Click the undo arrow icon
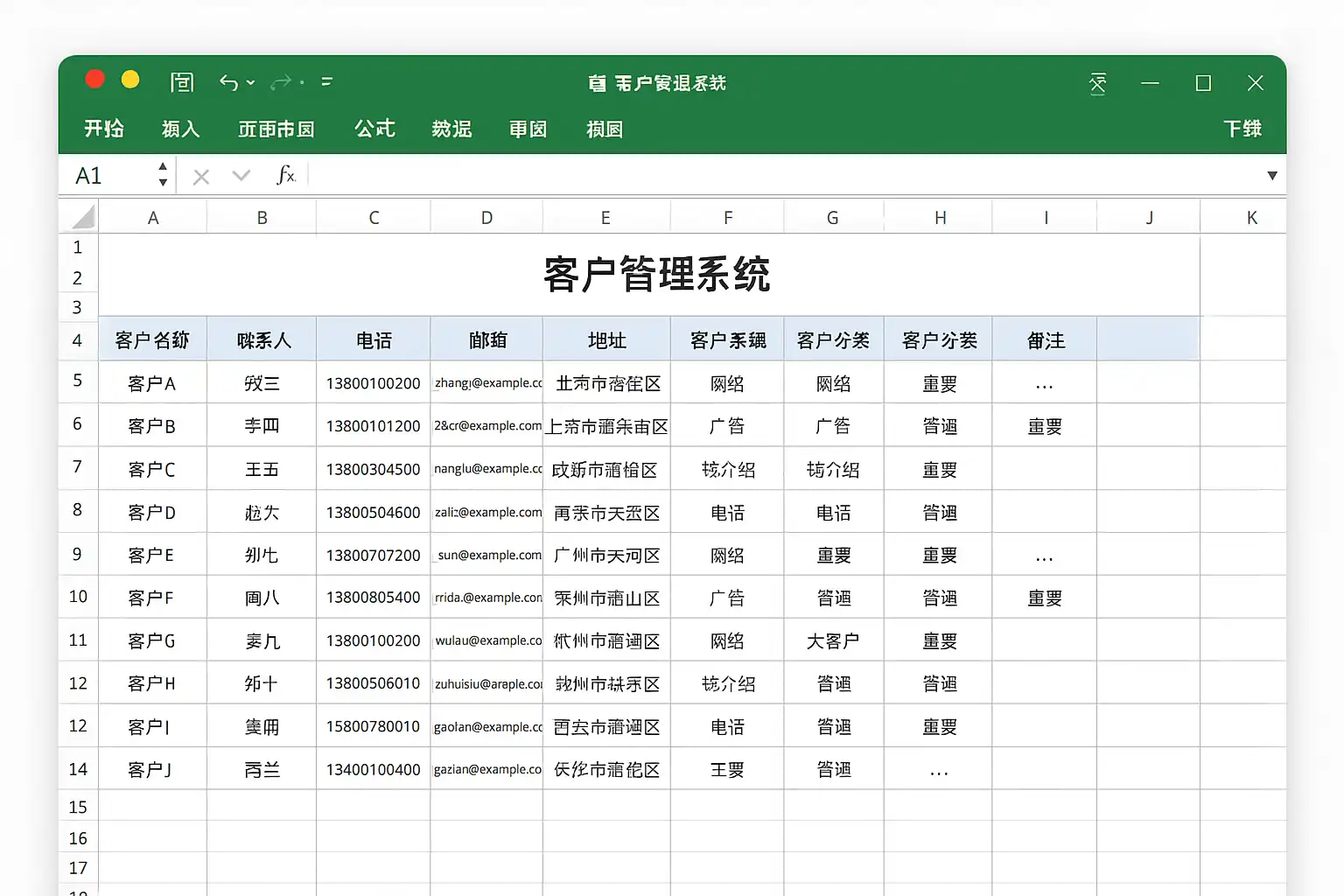1344x896 pixels. [x=228, y=82]
